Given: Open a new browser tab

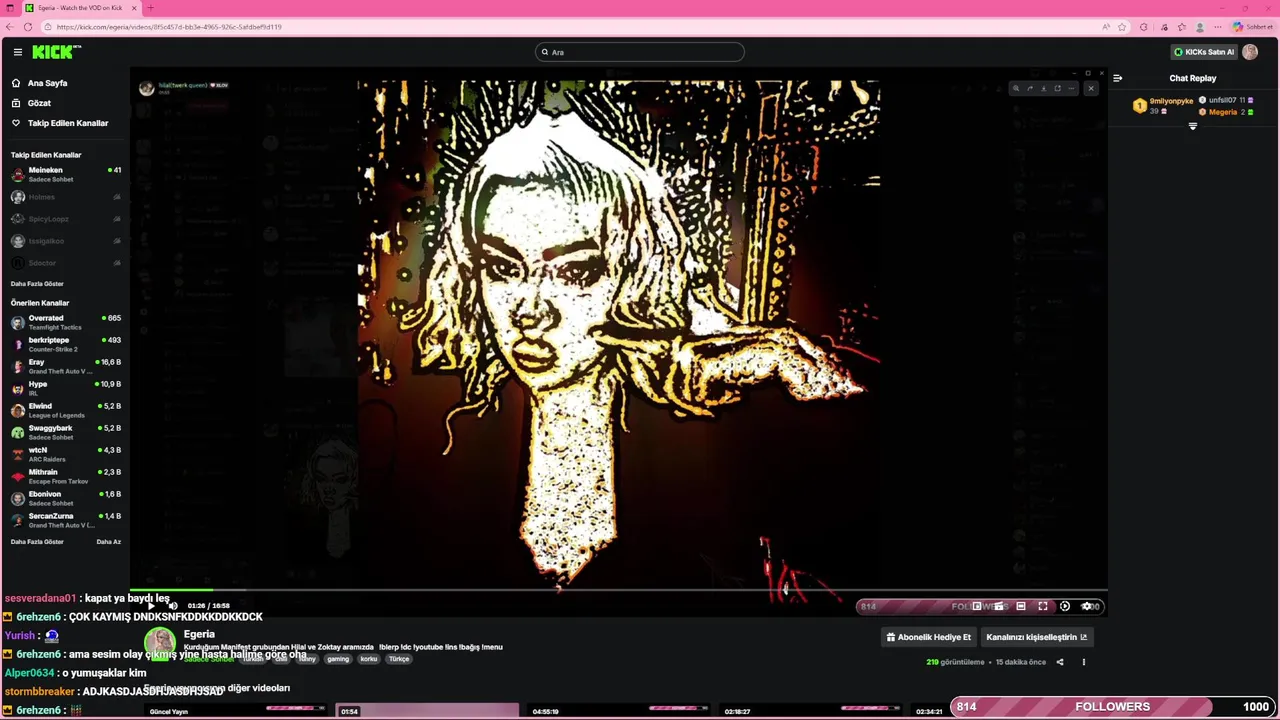Looking at the screenshot, I should (x=150, y=8).
